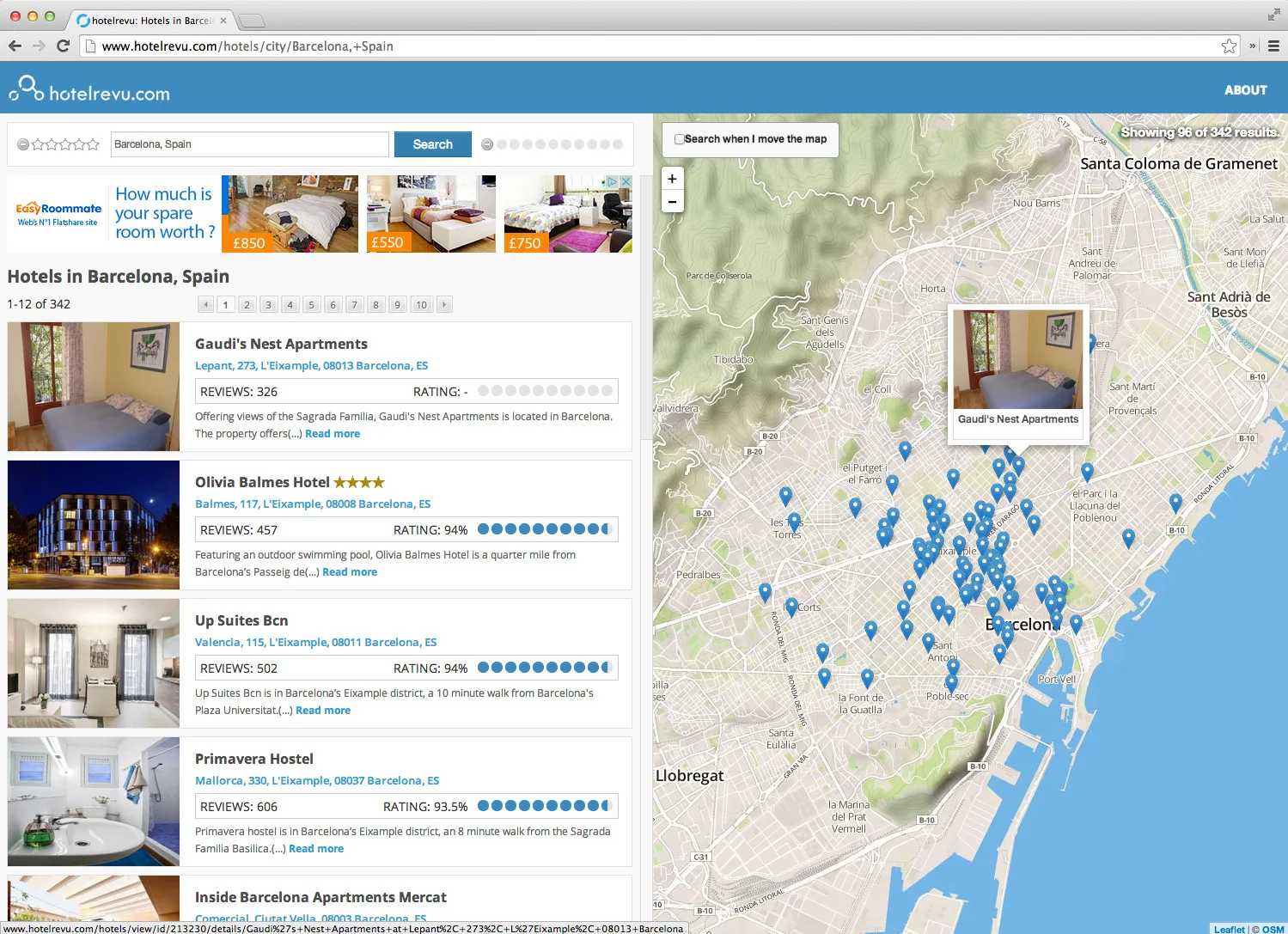Open Up Suites Bcn listing photo

[94, 663]
